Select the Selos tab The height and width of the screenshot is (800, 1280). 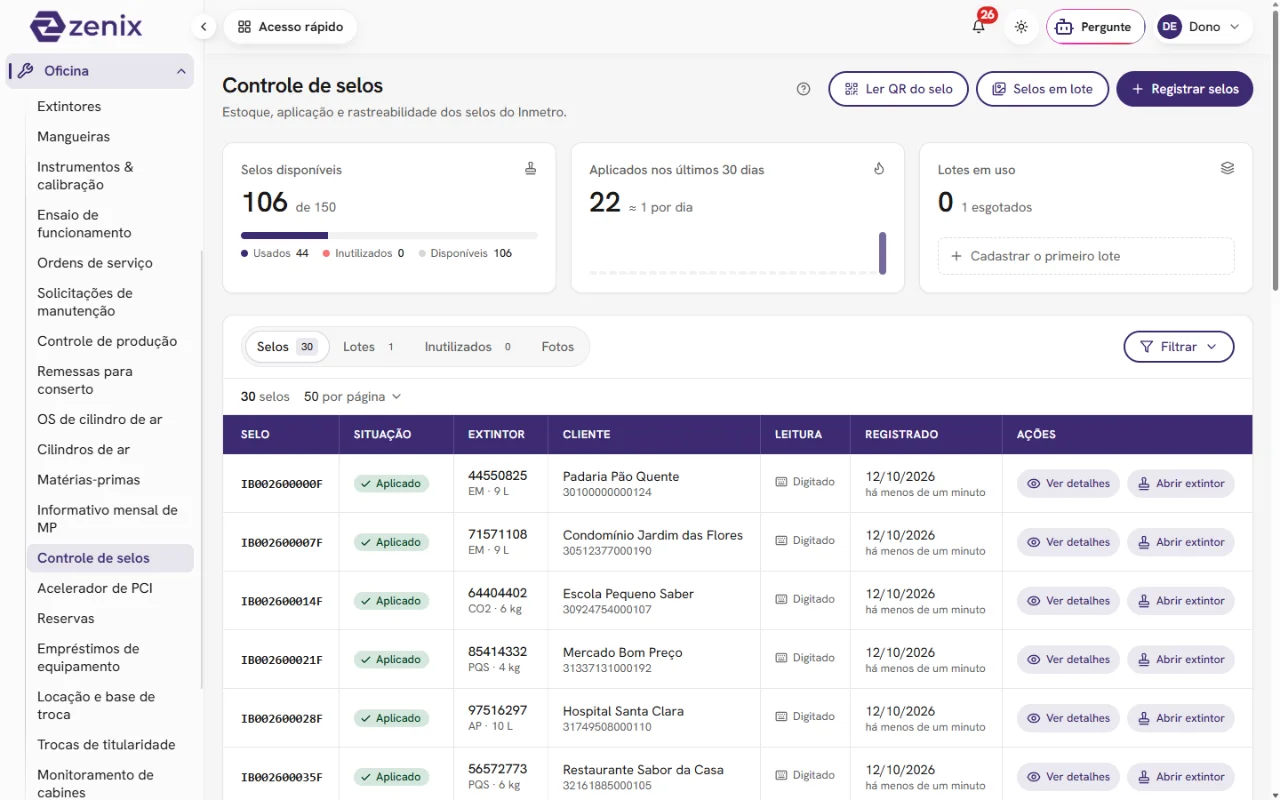click(x=286, y=347)
